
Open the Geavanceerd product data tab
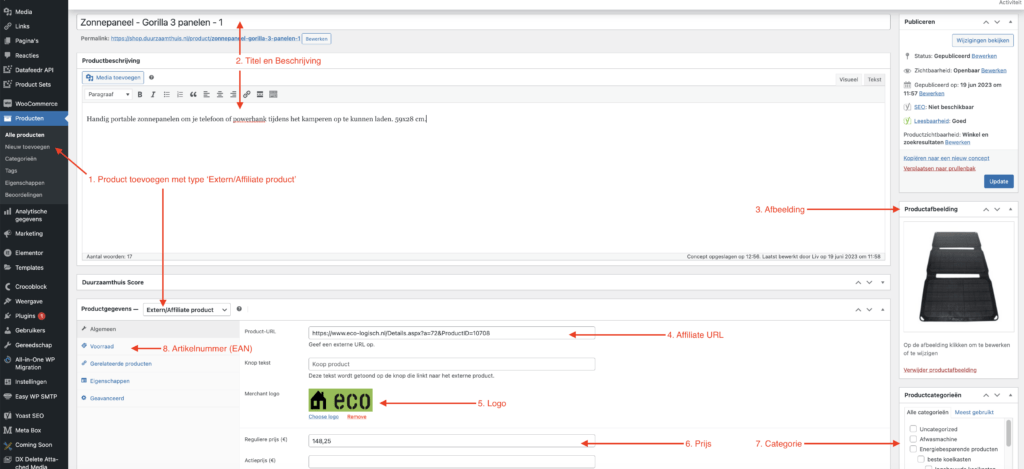106,397
